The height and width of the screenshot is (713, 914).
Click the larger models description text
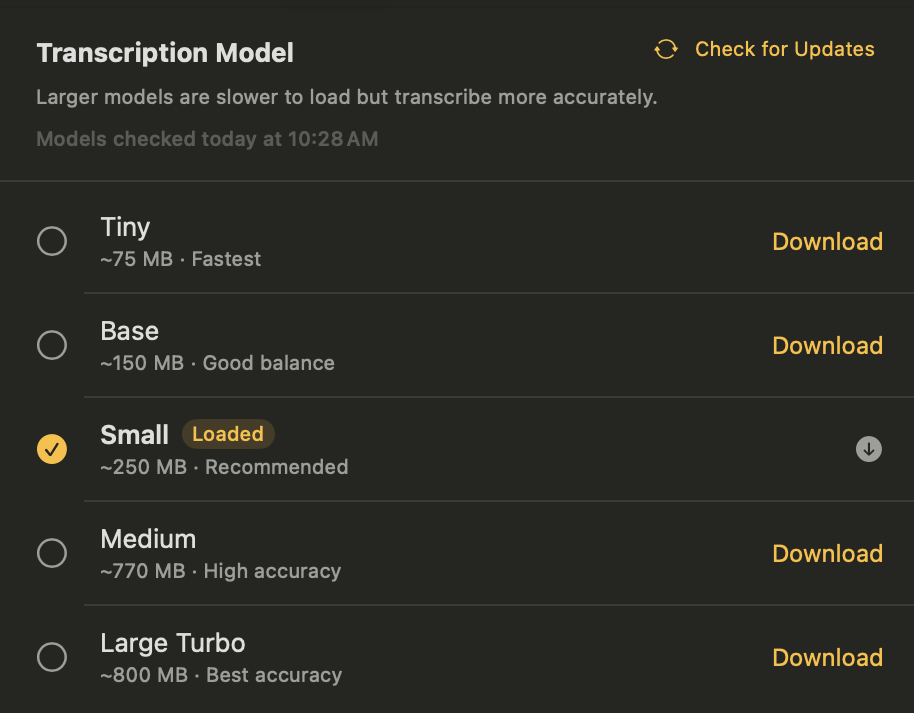pos(346,97)
